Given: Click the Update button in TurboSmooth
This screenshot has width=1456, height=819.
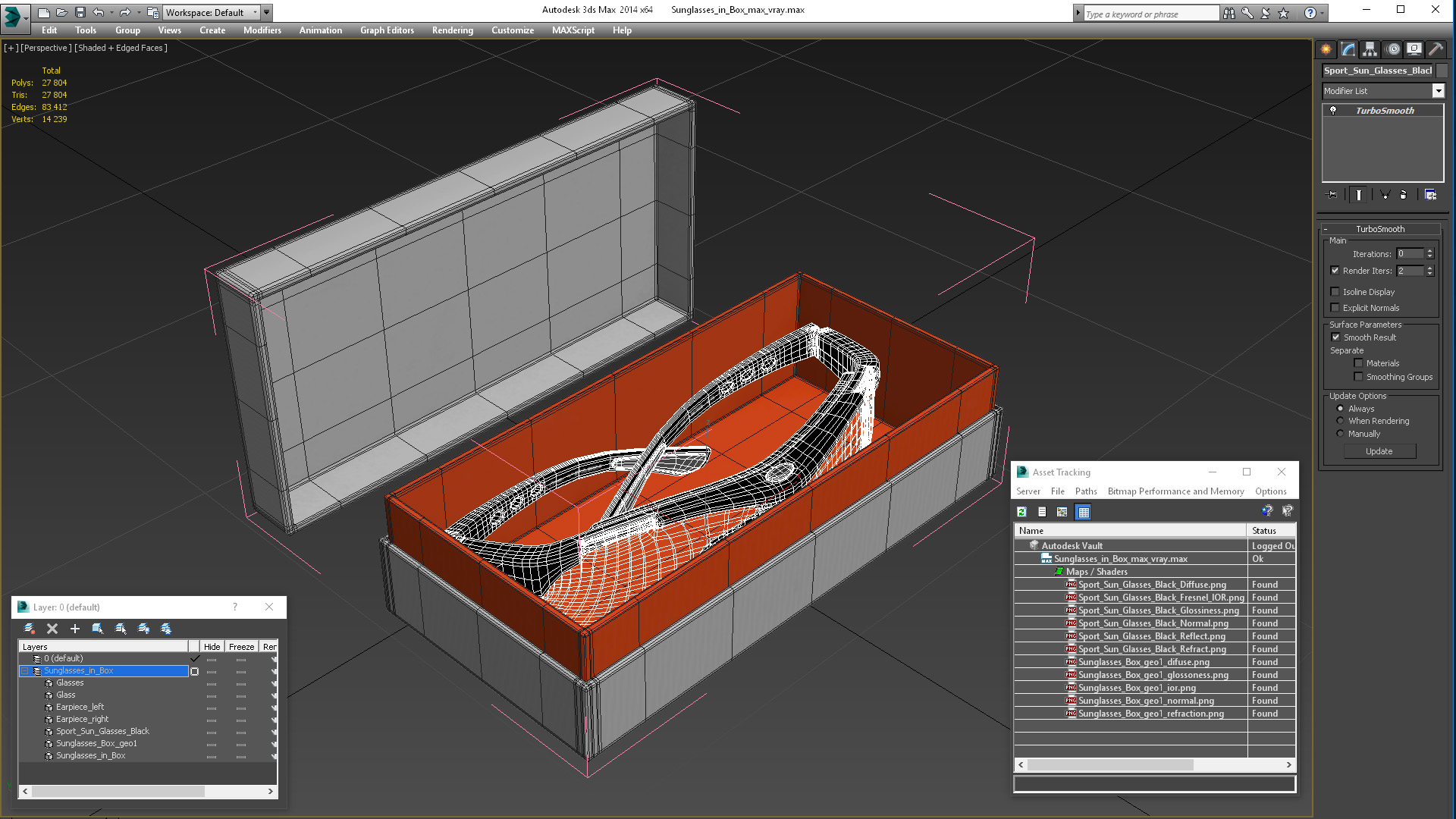Looking at the screenshot, I should pyautogui.click(x=1379, y=451).
